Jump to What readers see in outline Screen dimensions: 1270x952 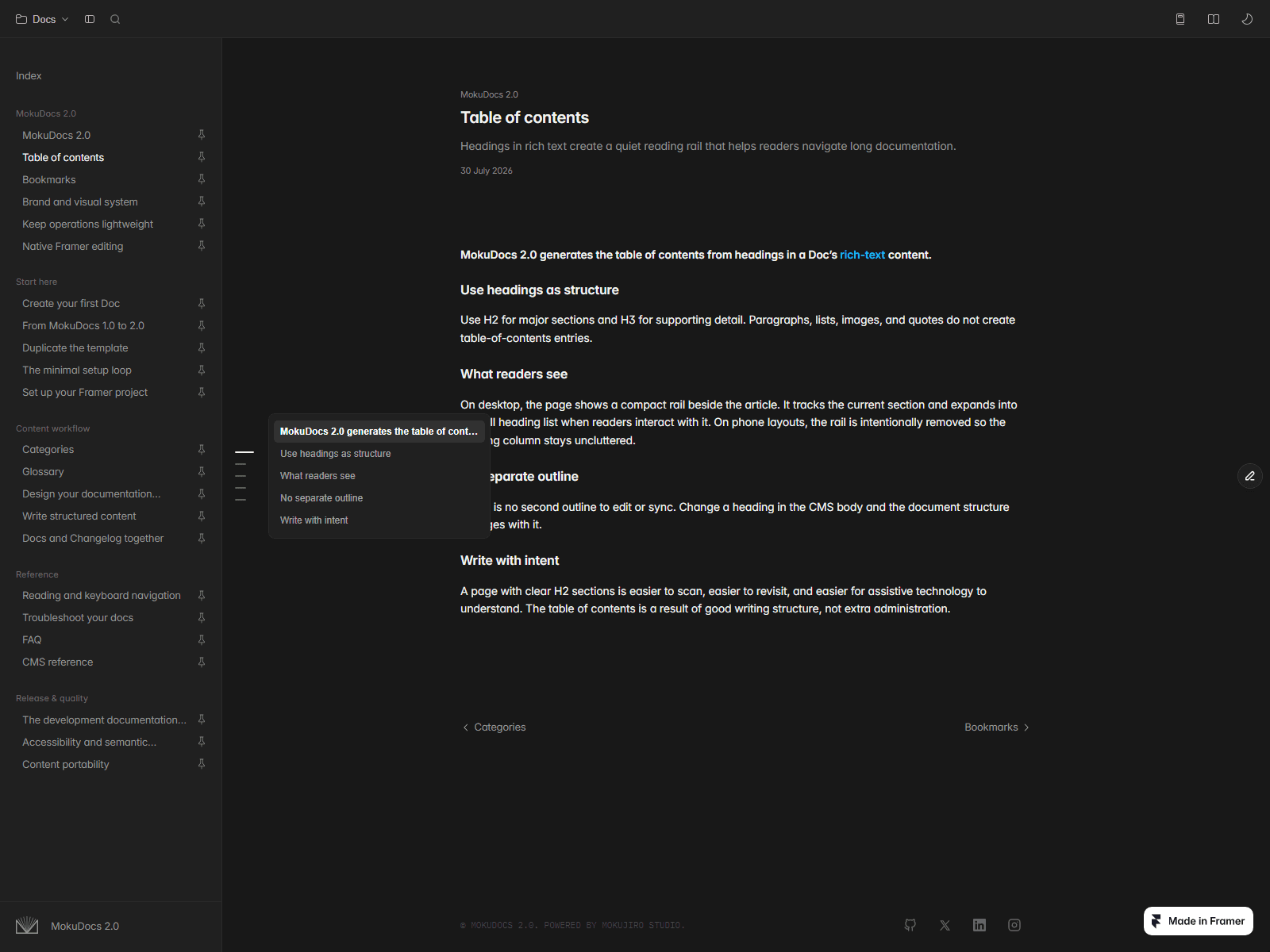379,476
